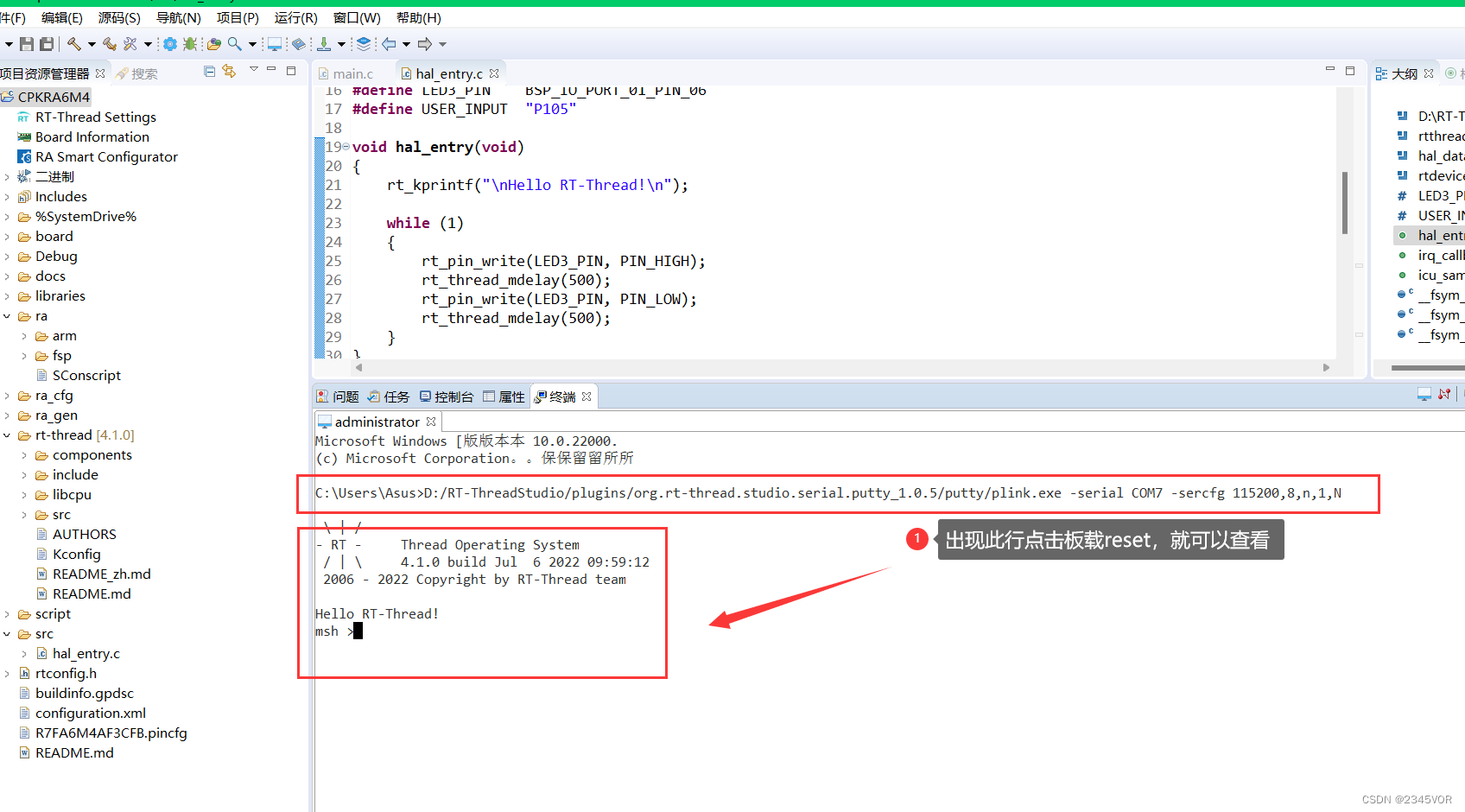The image size is (1465, 812).
Task: Switch to the 搜索 search tab
Action: [x=137, y=73]
